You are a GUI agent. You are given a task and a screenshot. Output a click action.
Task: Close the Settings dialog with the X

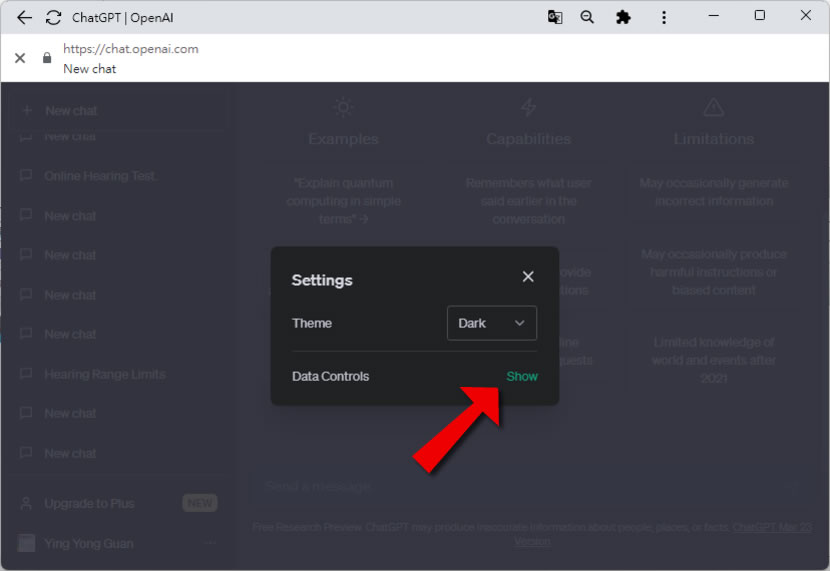(528, 277)
